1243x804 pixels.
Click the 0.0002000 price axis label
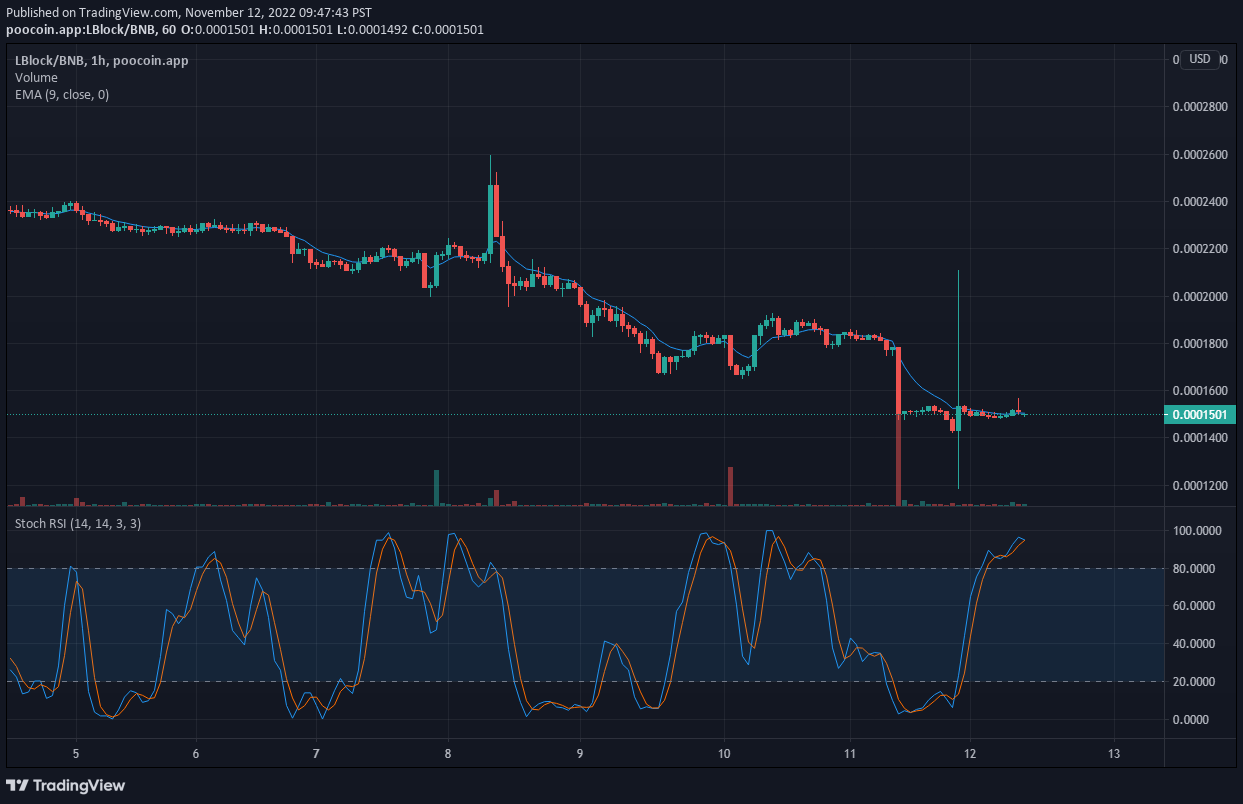point(1200,297)
